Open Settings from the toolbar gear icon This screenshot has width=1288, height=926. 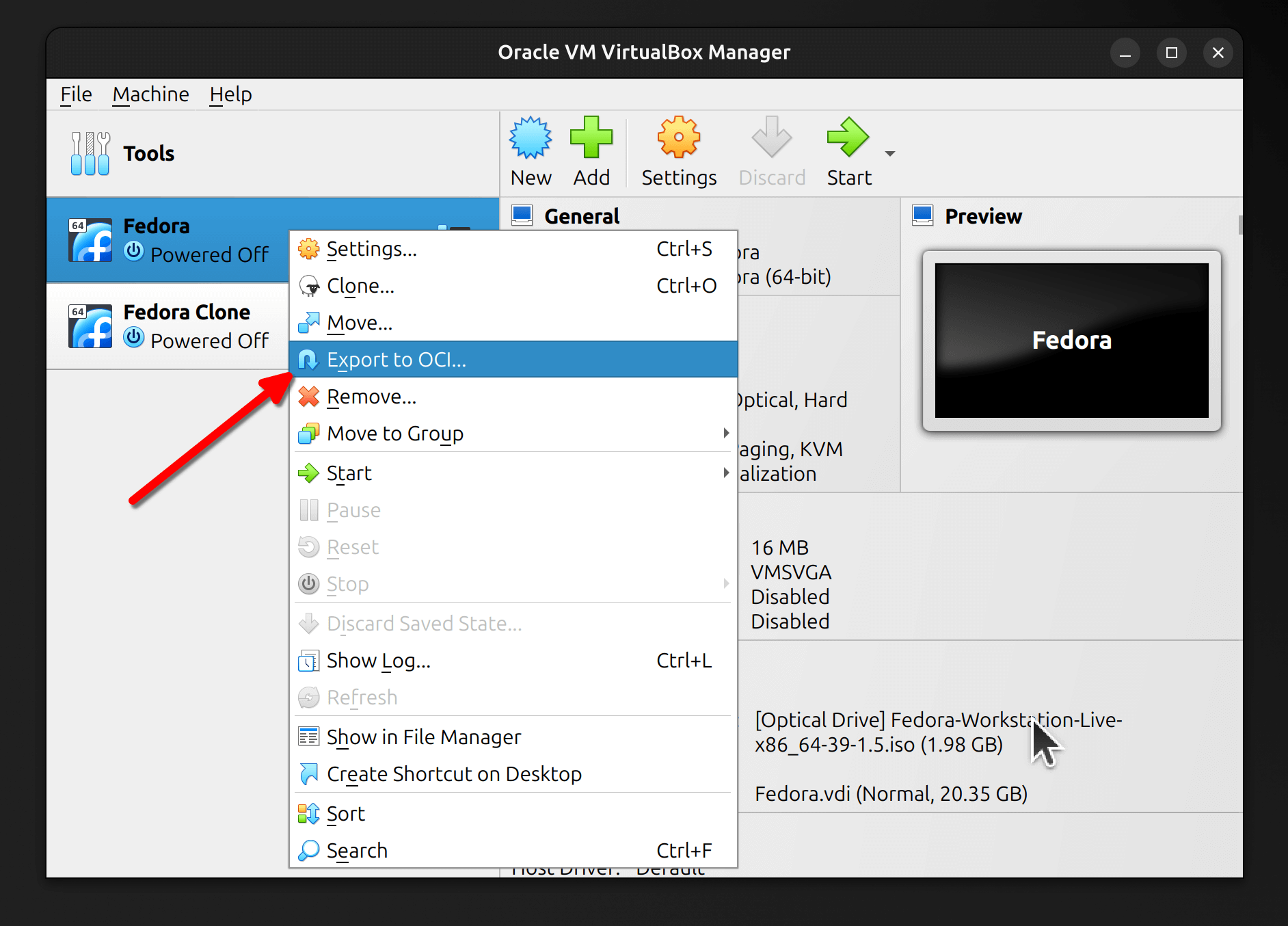678,139
